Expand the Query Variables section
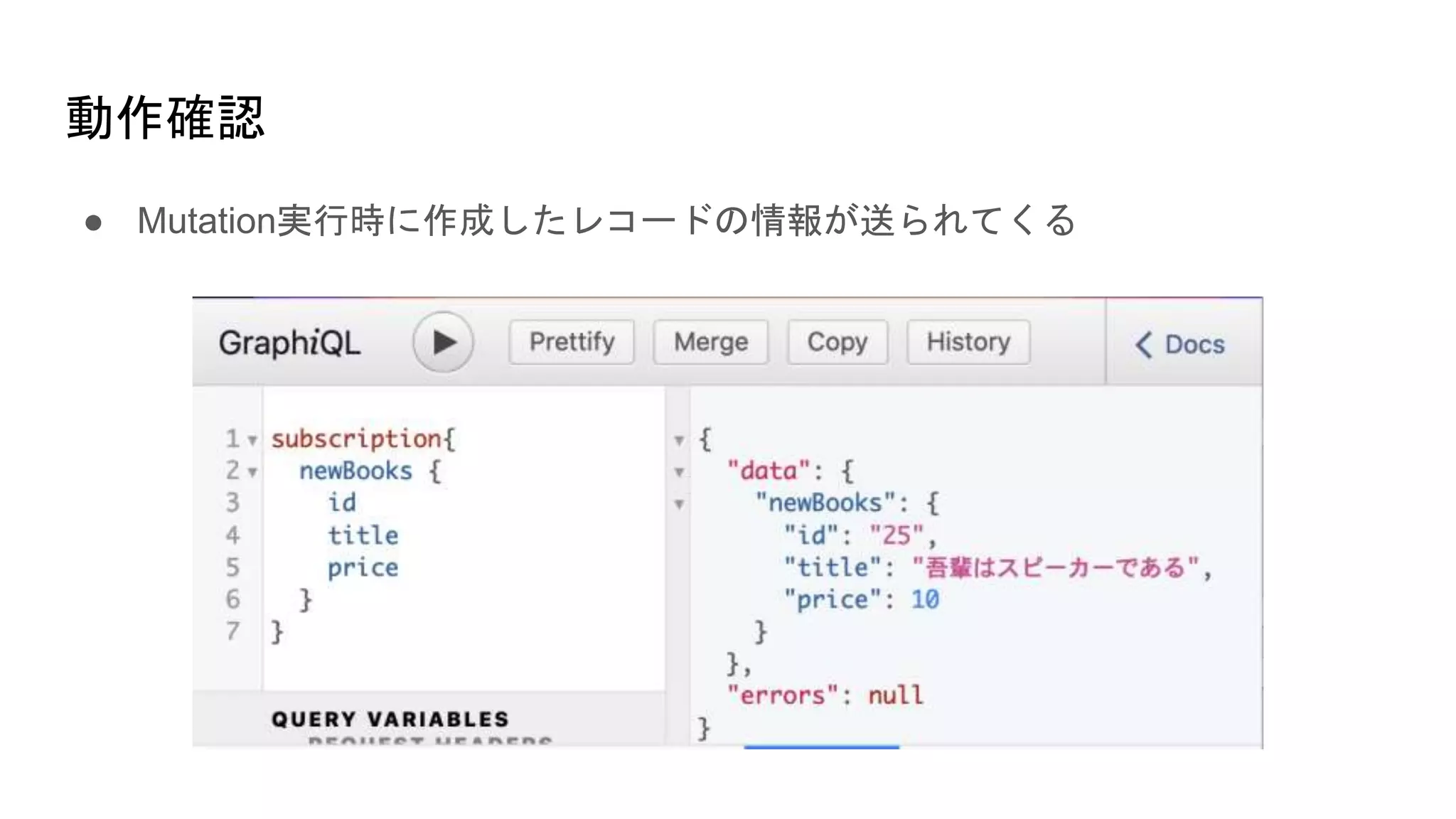Screen dimensions: 1456x819 [390, 719]
